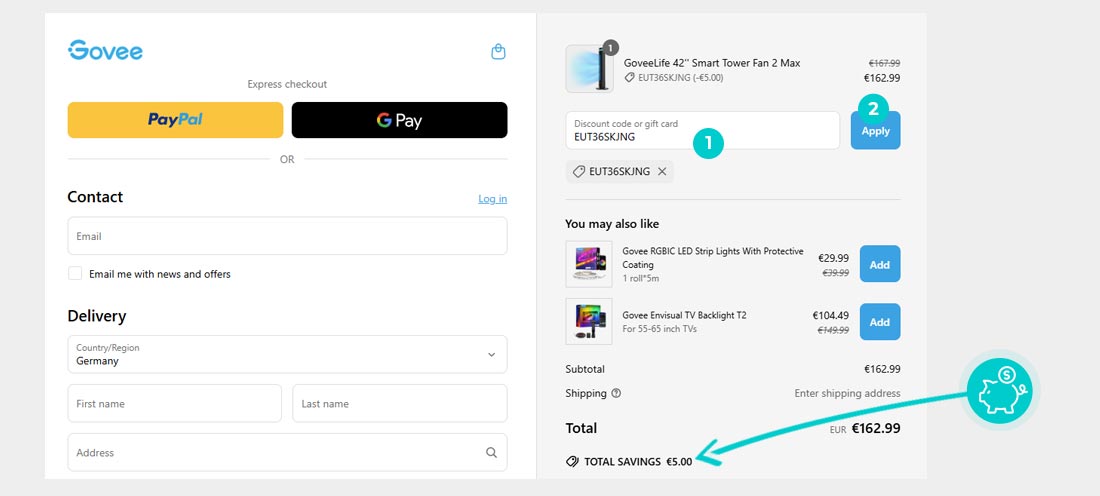Click the GoveeLife 42'' Smart Tower Fan name
Image resolution: width=1100 pixels, height=496 pixels.
pos(712,63)
